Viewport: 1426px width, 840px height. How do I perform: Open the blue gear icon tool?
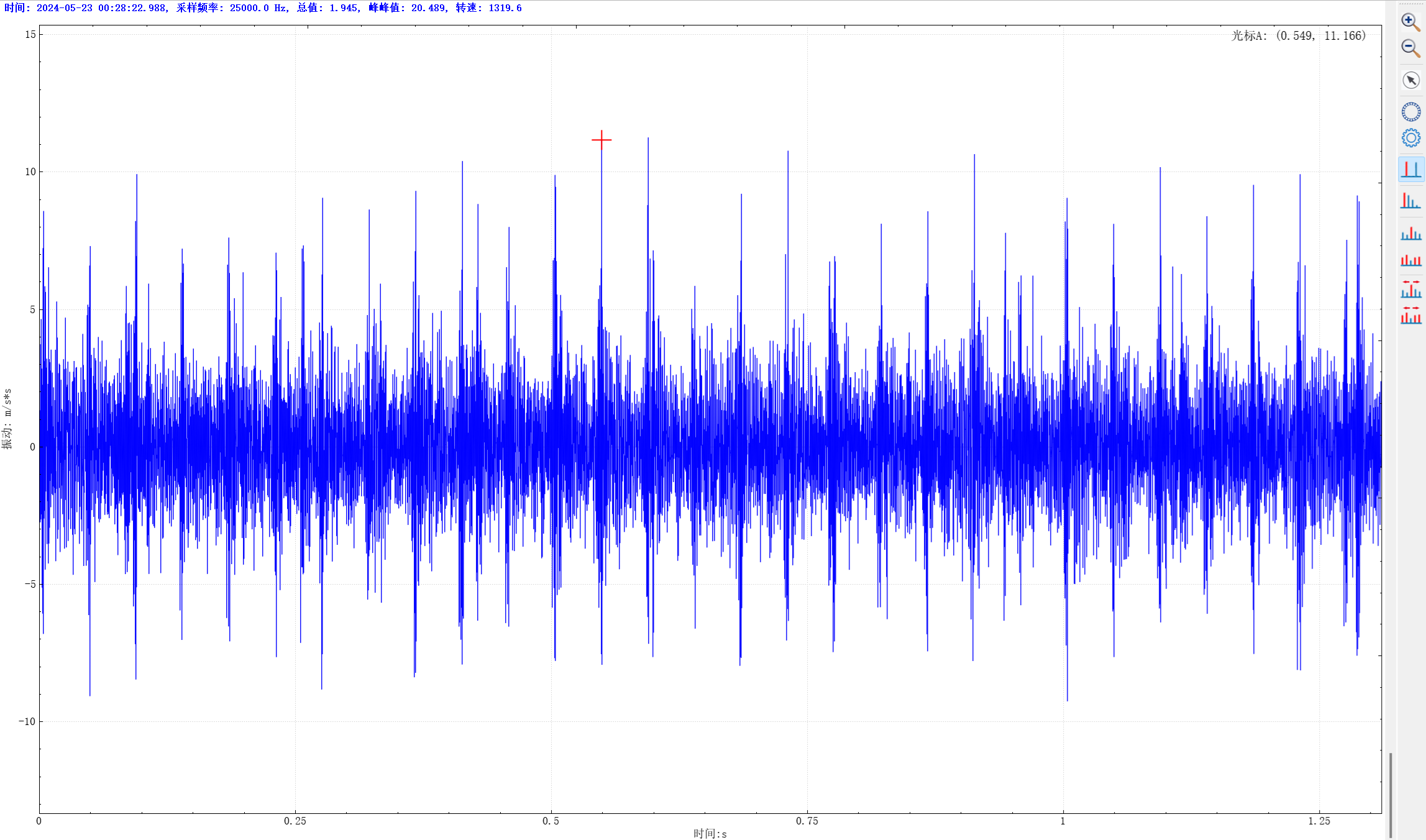point(1411,138)
